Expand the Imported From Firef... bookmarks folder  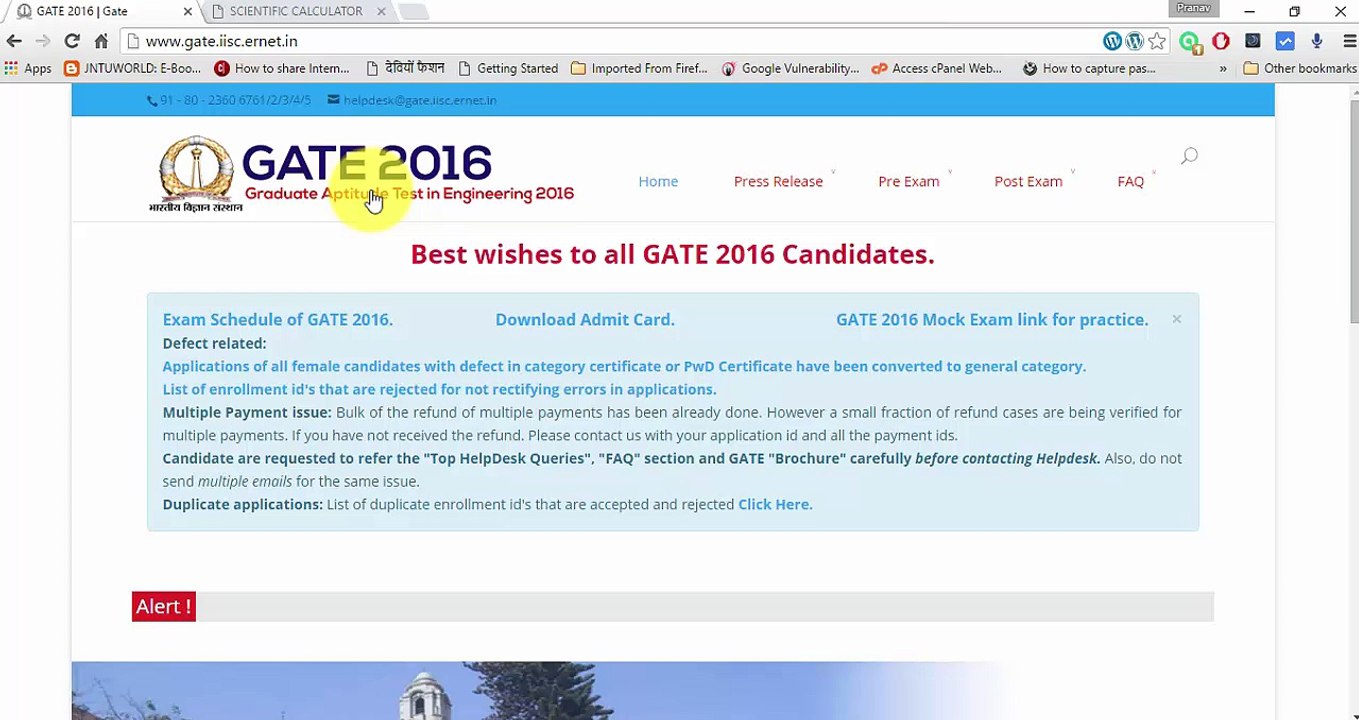(x=639, y=68)
